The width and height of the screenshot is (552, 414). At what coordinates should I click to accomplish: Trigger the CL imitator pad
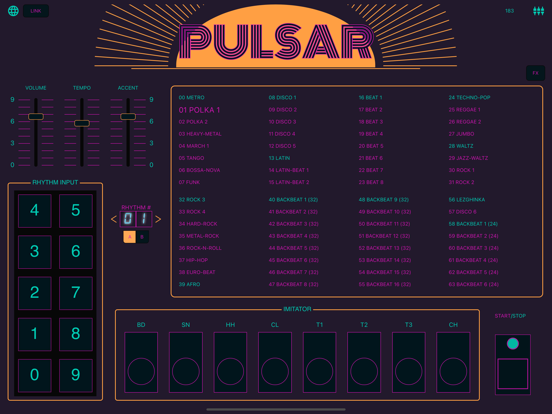pos(275,362)
